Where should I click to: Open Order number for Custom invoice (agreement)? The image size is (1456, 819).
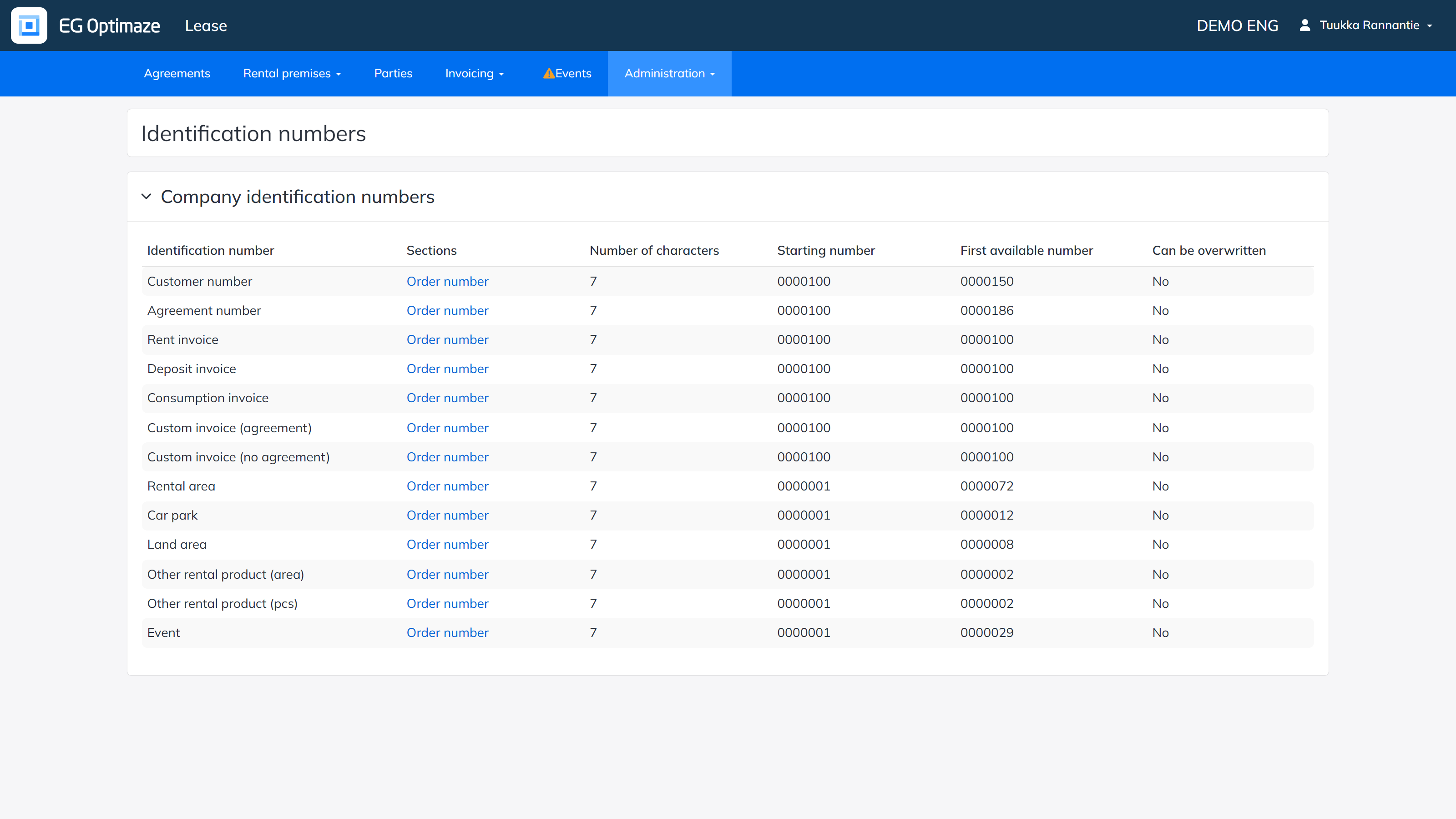pyautogui.click(x=447, y=428)
